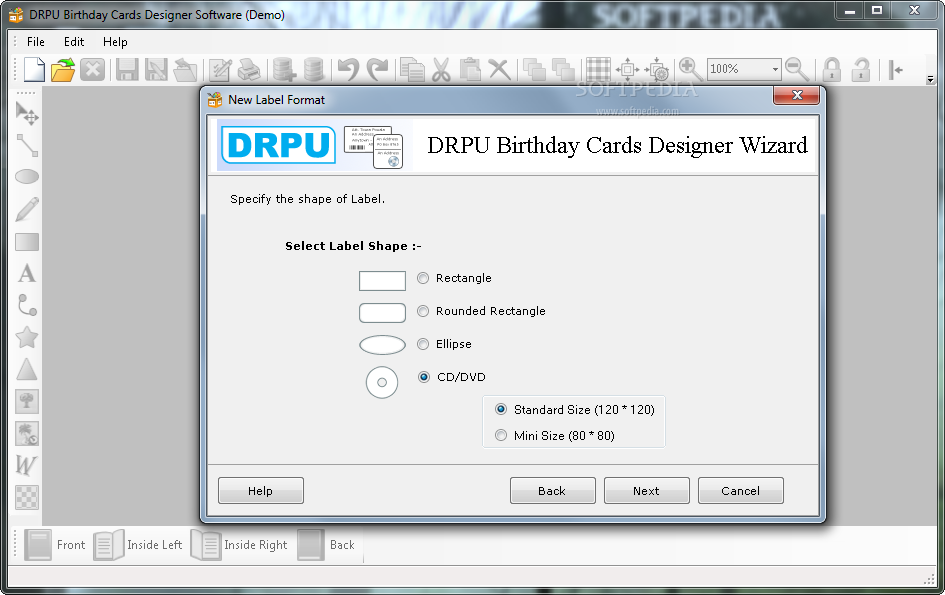The width and height of the screenshot is (945, 595).
Task: Select the text A tool
Action: [27, 274]
